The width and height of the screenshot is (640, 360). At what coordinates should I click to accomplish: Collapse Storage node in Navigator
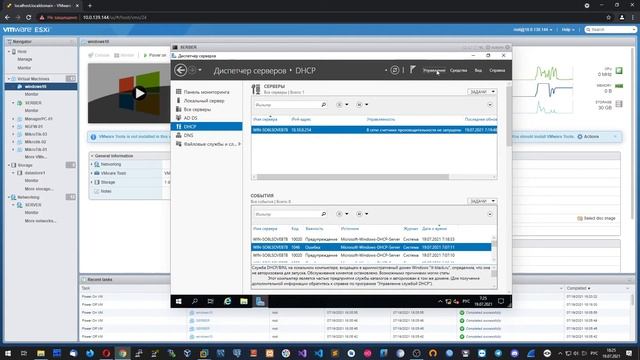click(9, 165)
